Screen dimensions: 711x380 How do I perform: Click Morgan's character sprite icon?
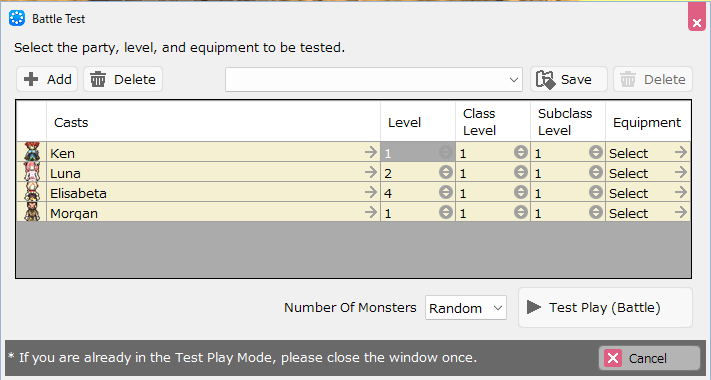click(x=32, y=212)
